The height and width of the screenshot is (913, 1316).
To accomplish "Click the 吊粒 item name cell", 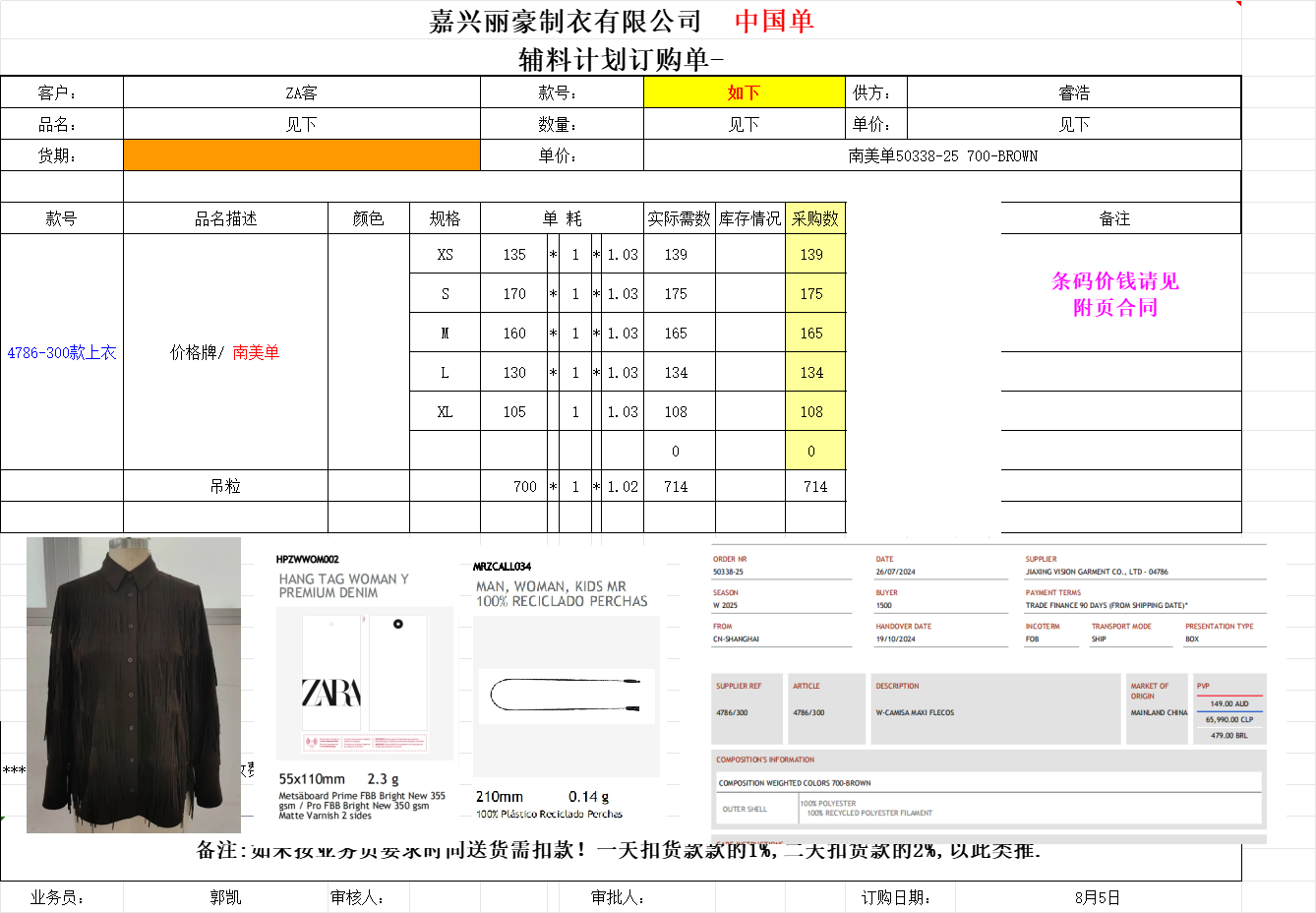I will (x=225, y=486).
